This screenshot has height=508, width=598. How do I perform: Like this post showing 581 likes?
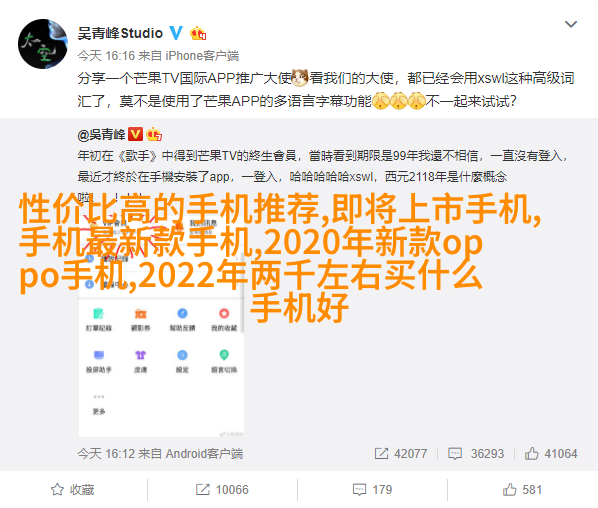pyautogui.click(x=522, y=490)
